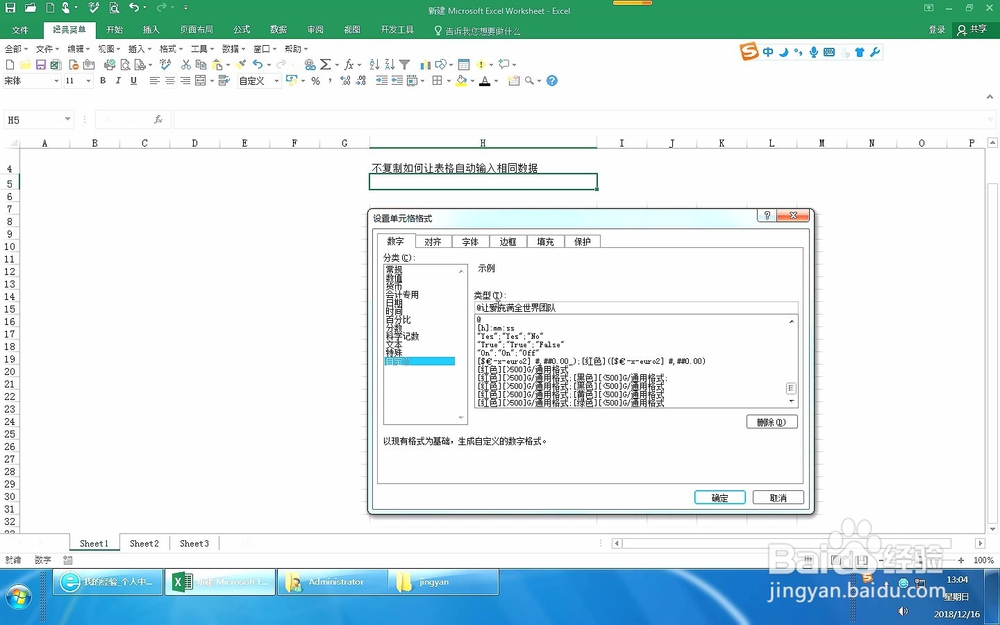Click the dialog help question mark button

767,216
